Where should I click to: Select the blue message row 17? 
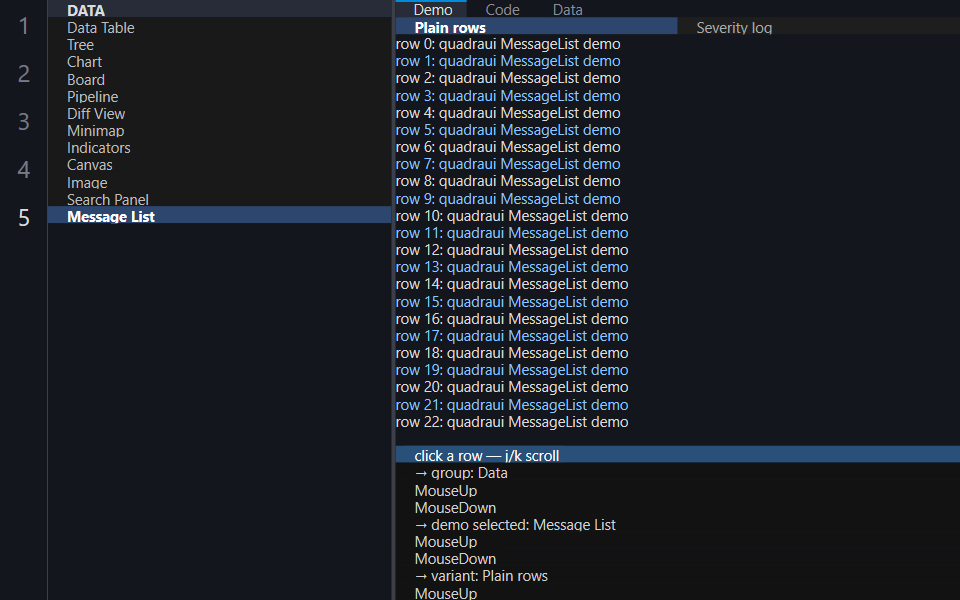512,336
